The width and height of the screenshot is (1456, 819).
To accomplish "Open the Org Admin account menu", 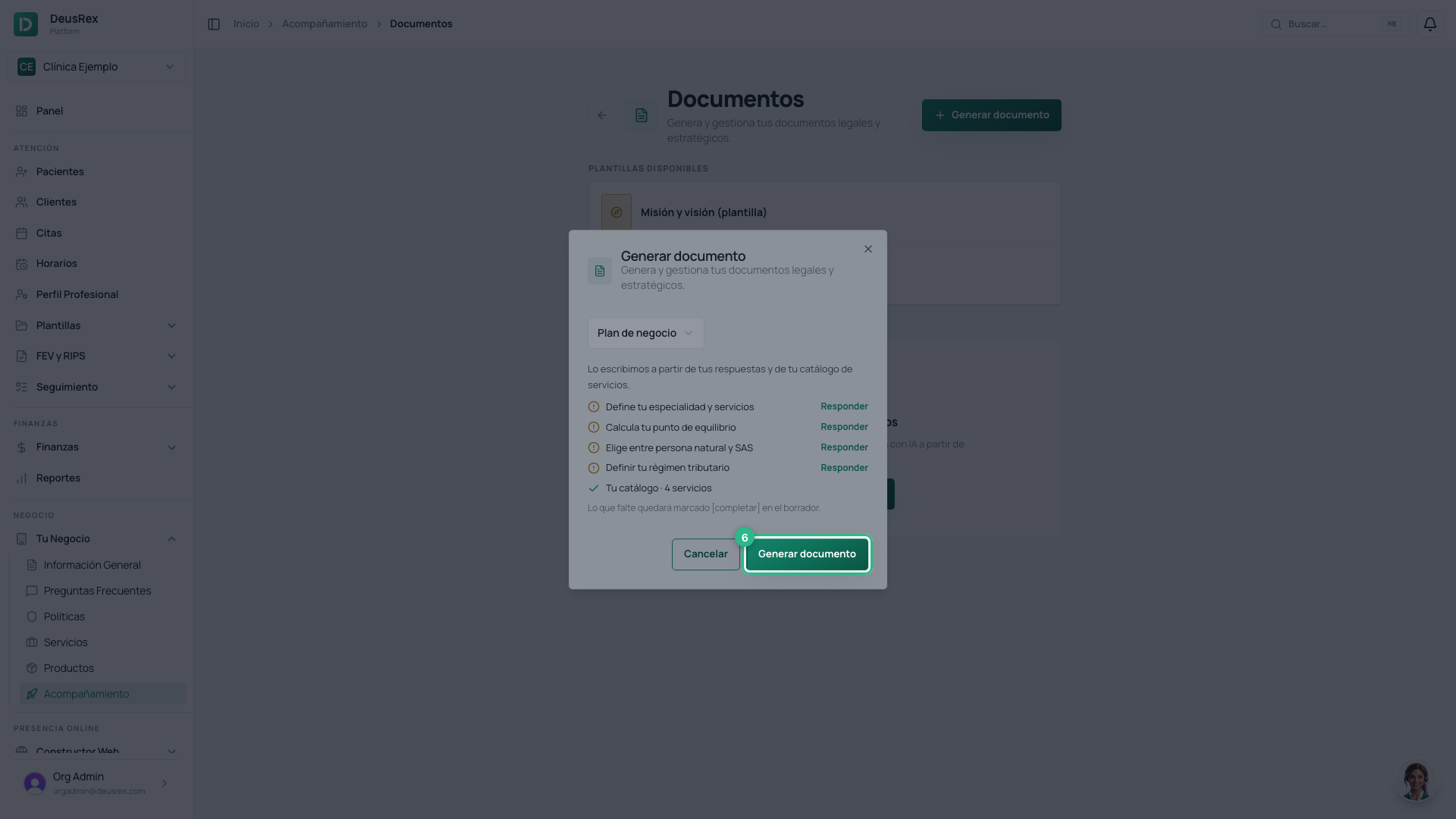I will 96,783.
